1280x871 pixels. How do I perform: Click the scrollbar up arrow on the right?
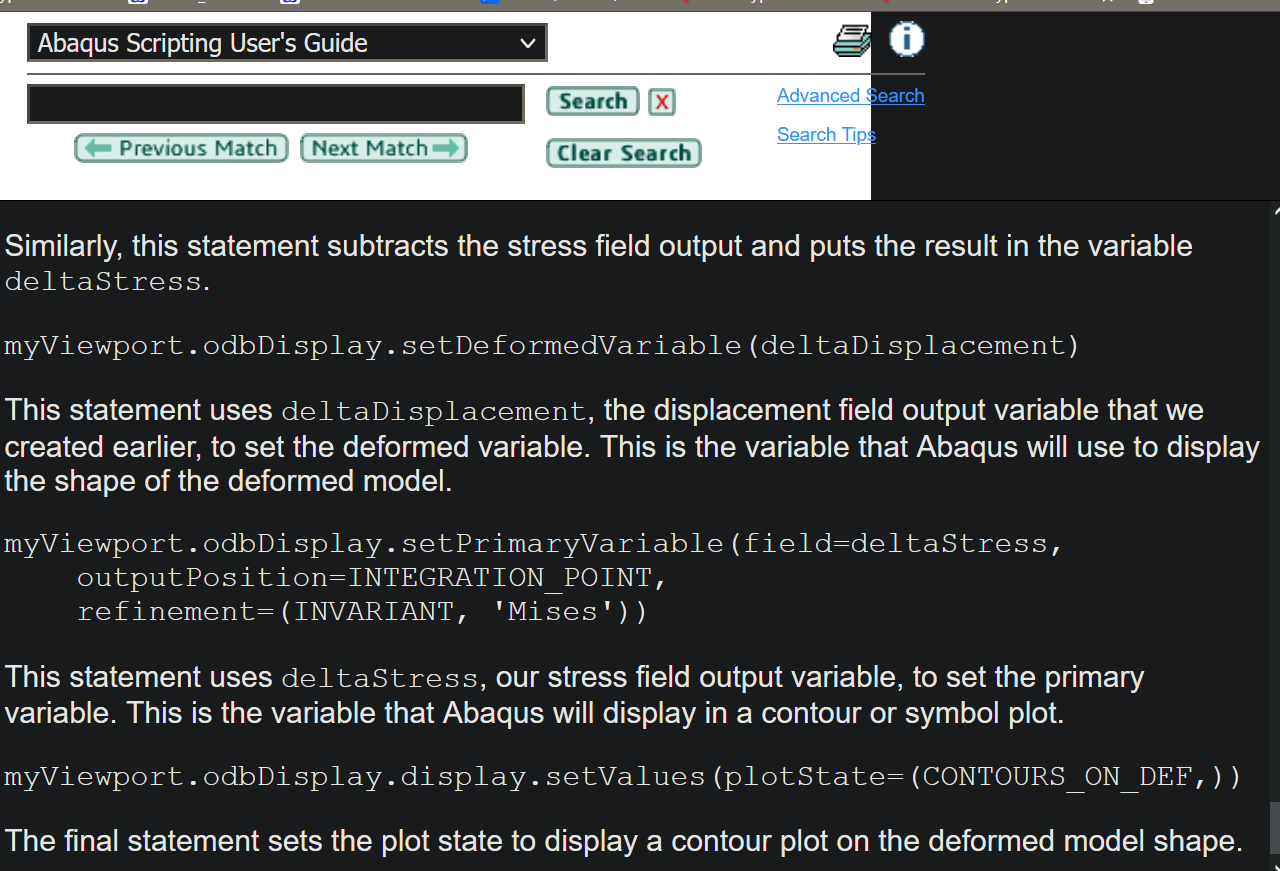(x=1272, y=209)
